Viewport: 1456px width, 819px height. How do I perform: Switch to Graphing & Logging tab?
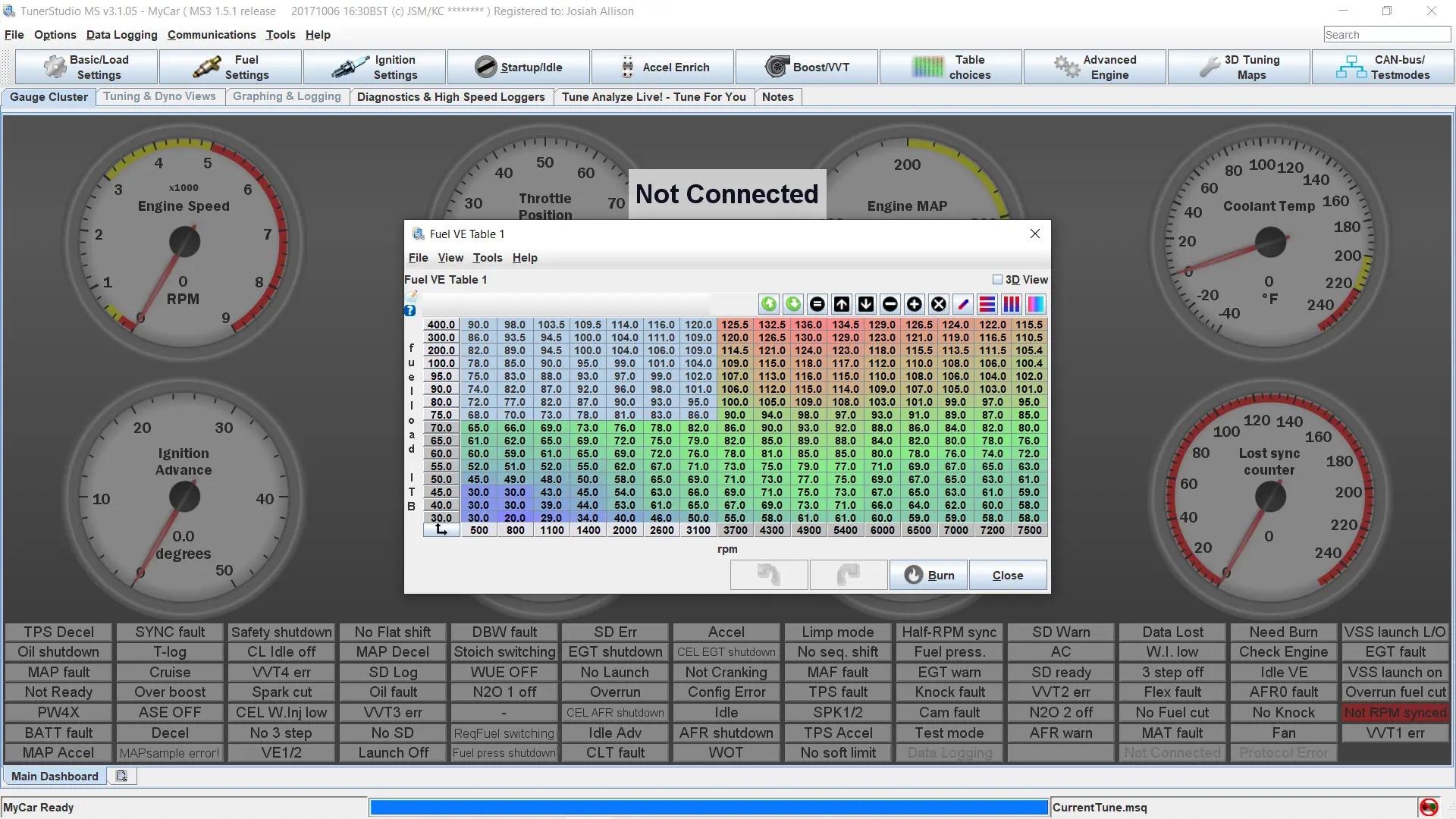[x=287, y=97]
